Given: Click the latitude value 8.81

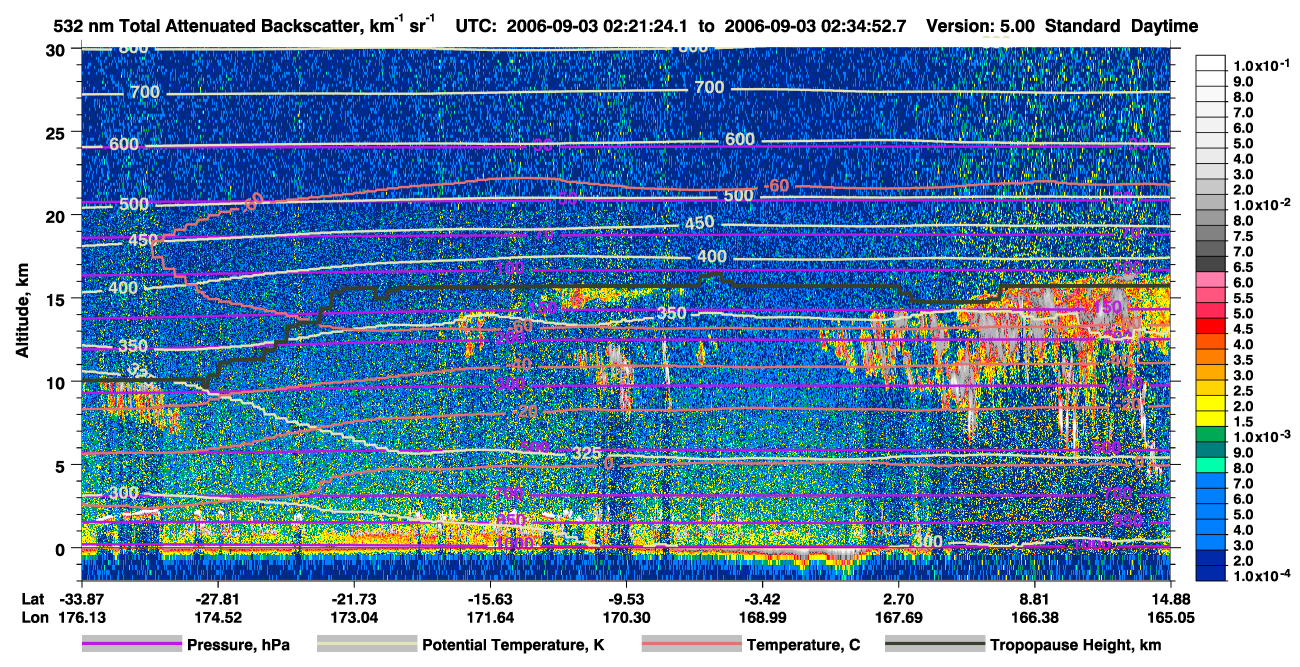Looking at the screenshot, I should 1036,600.
